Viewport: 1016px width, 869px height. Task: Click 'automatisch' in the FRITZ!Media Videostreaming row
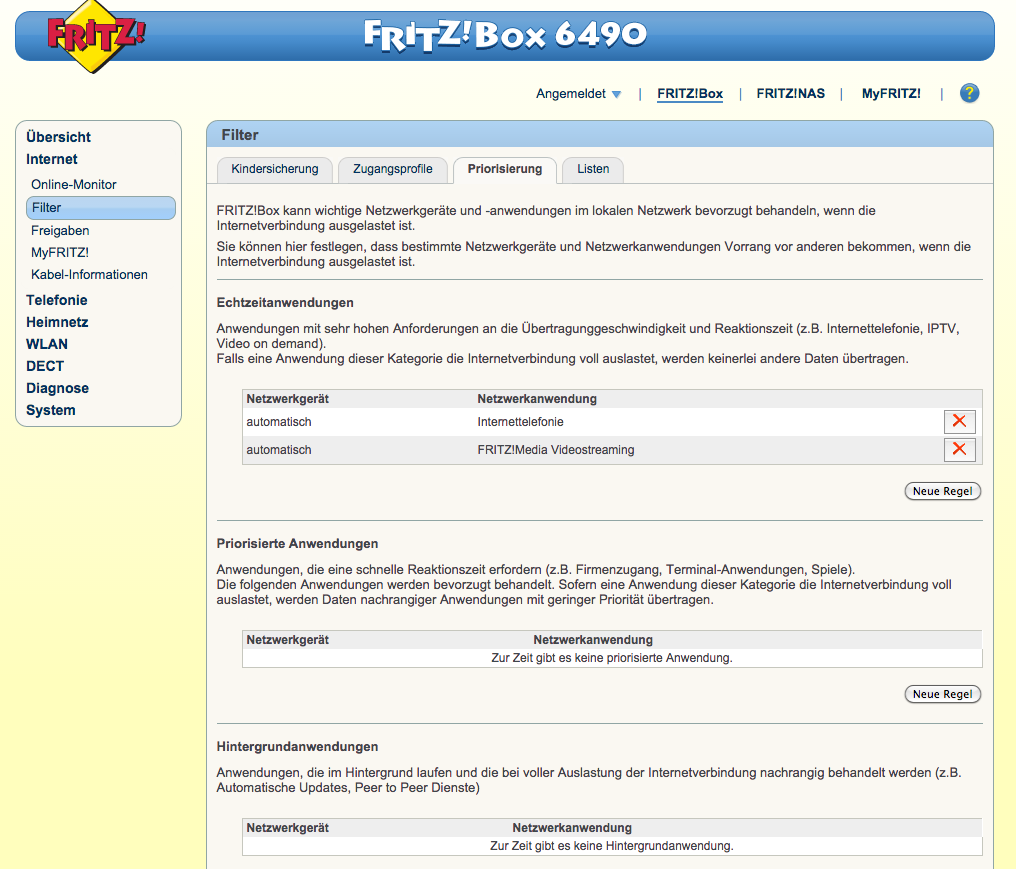pos(279,450)
